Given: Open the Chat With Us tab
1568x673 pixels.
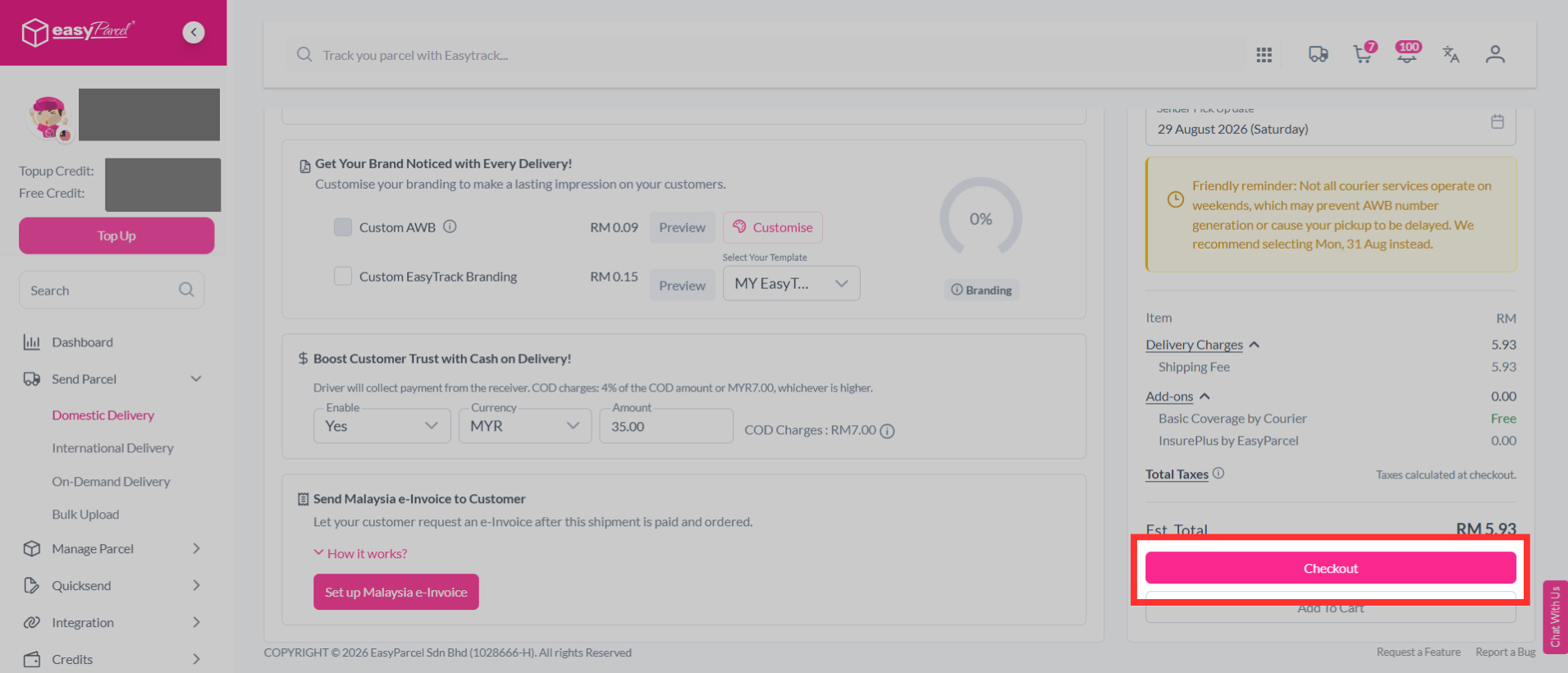Looking at the screenshot, I should 1555,616.
